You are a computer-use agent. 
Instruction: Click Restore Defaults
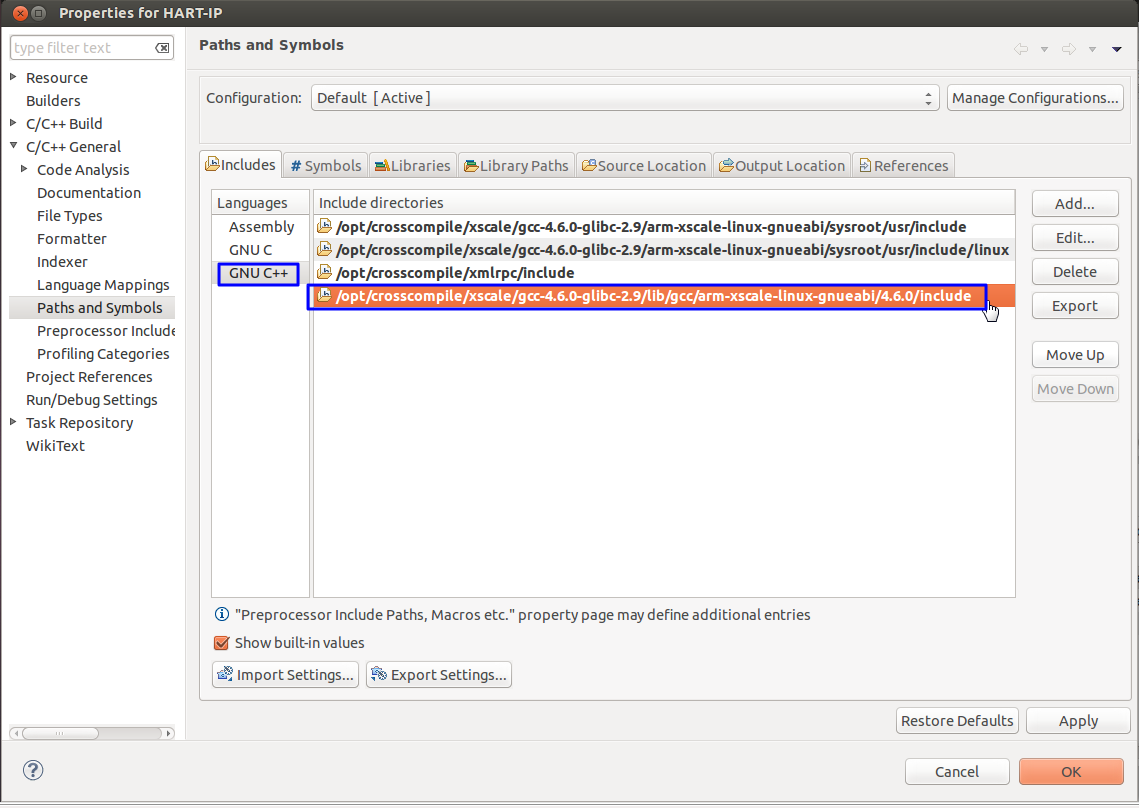click(956, 720)
